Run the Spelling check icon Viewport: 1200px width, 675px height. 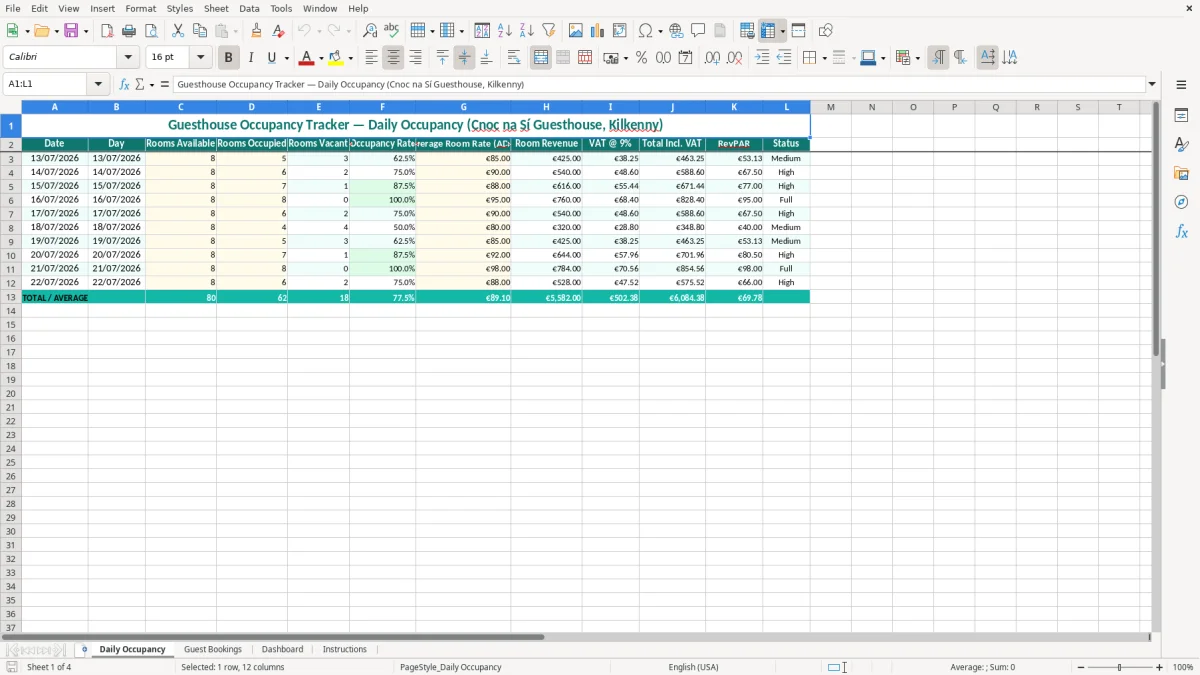click(x=392, y=31)
